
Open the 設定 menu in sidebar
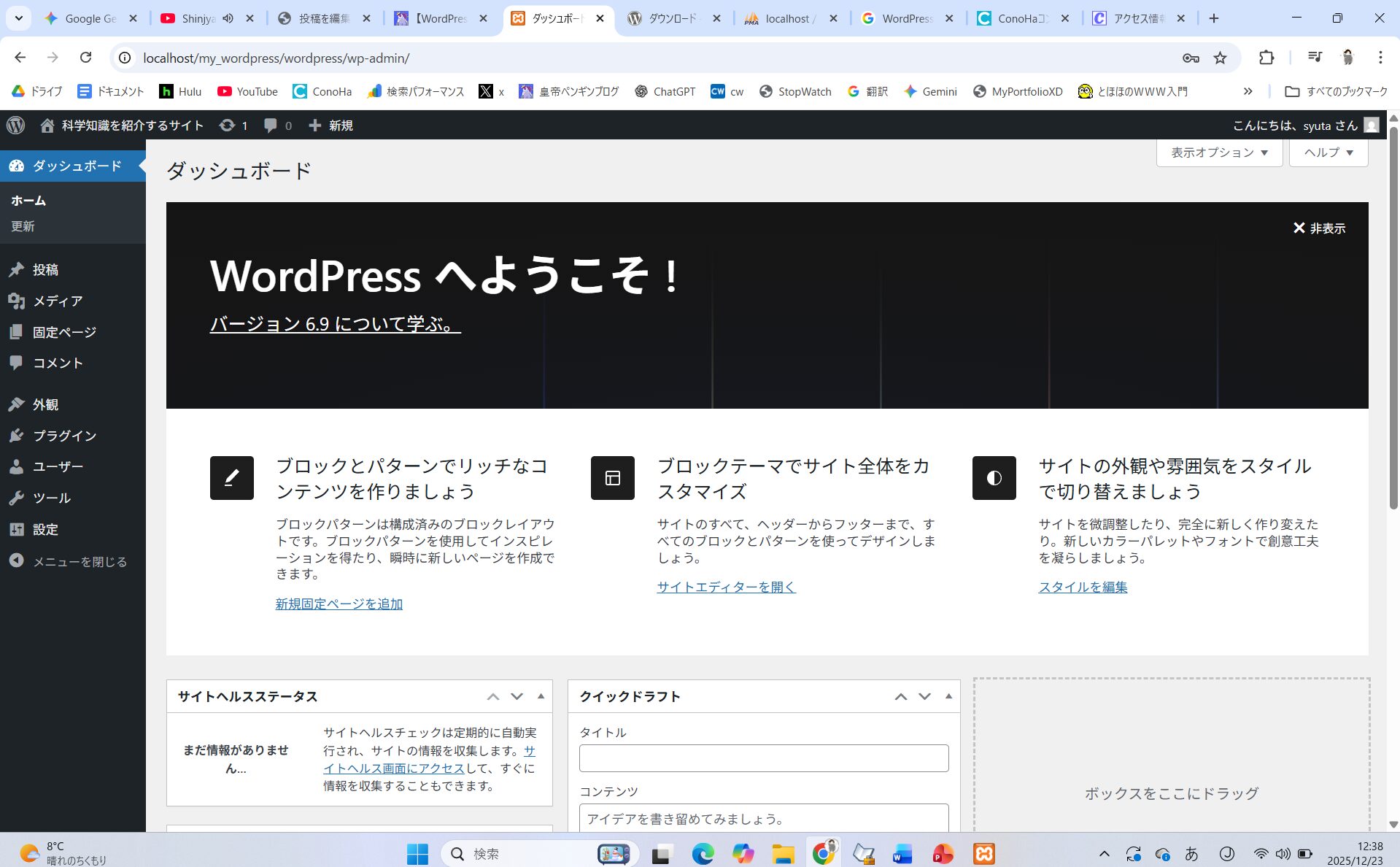(45, 529)
